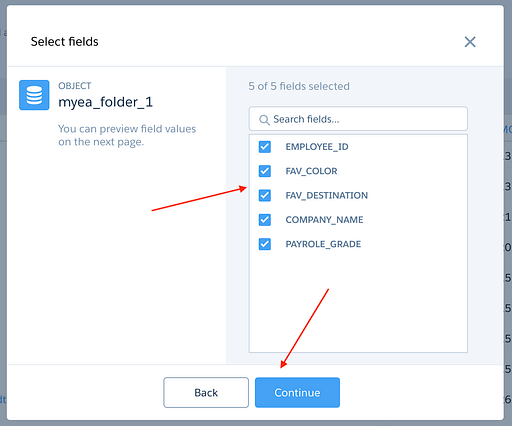Click the magnifier icon in search box
This screenshot has height=426, width=512.
264,120
